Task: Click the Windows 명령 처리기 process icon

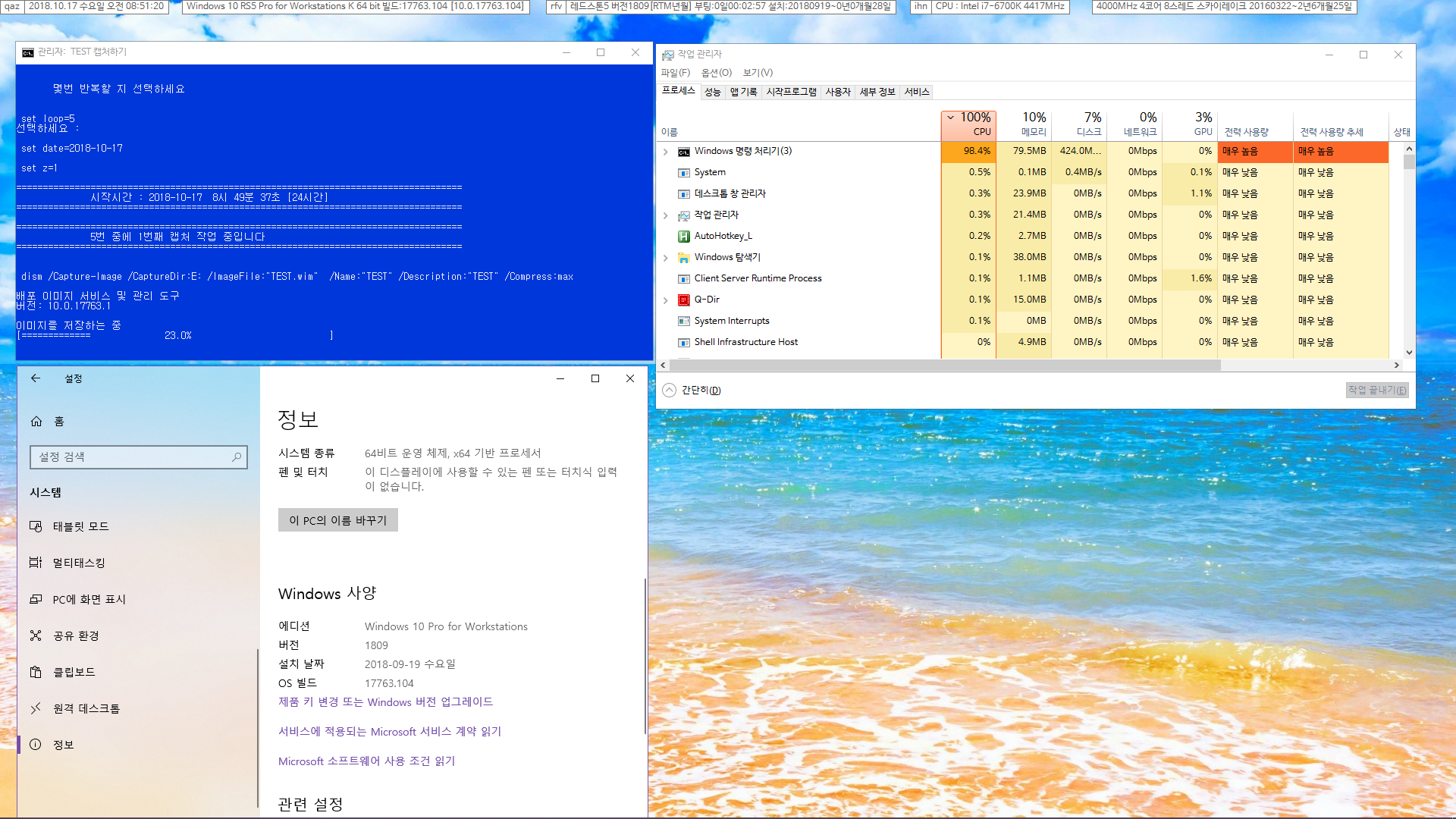Action: coord(684,152)
